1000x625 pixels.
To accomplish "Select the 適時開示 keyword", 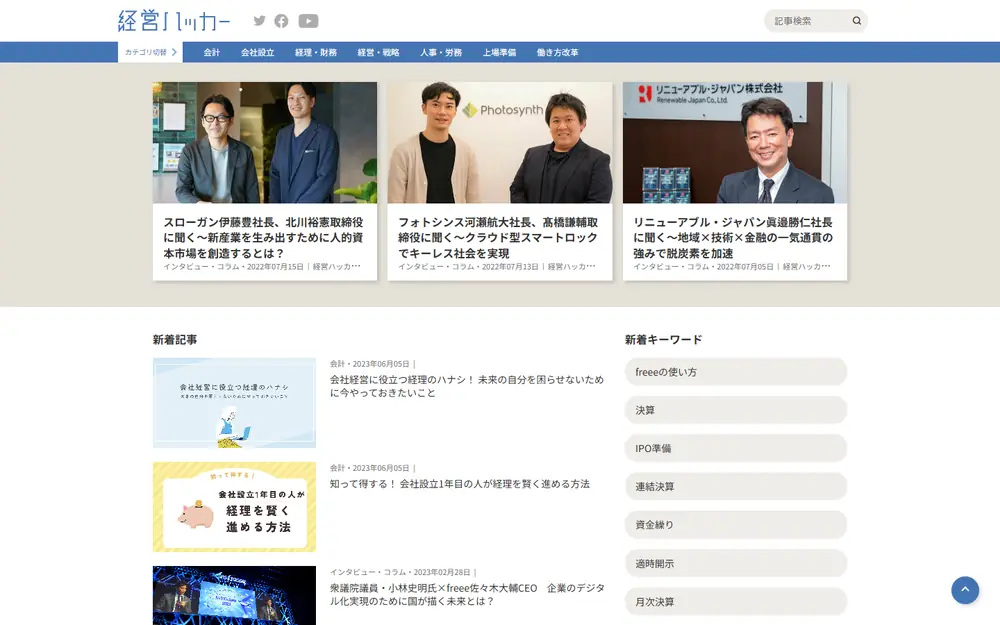I will [735, 564].
